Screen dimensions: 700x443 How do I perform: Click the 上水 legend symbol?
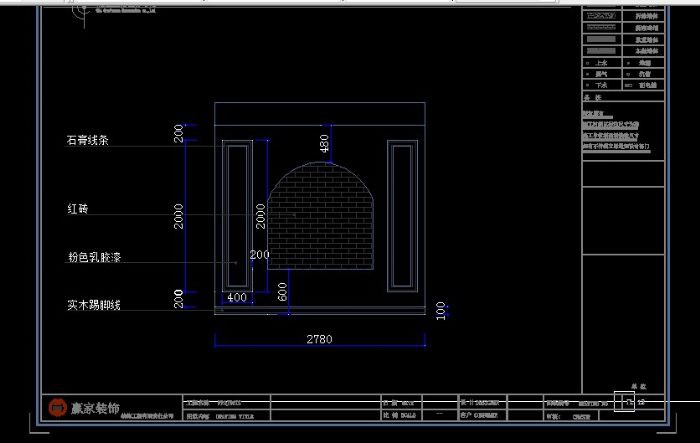[589, 62]
